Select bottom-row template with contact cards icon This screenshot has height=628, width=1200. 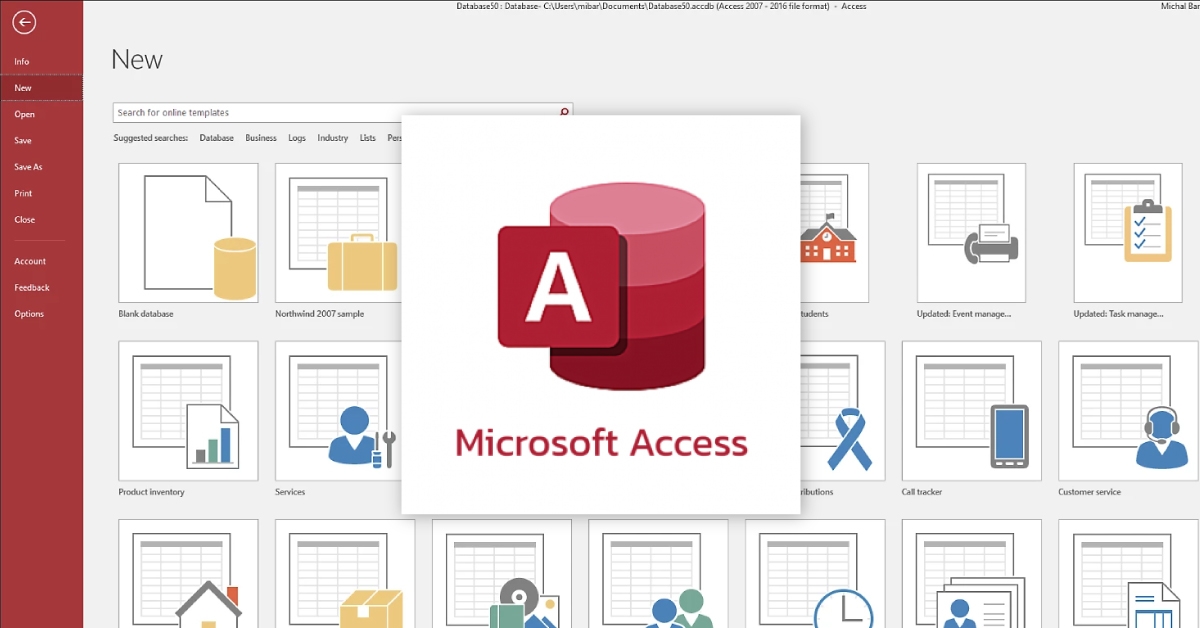(x=972, y=573)
